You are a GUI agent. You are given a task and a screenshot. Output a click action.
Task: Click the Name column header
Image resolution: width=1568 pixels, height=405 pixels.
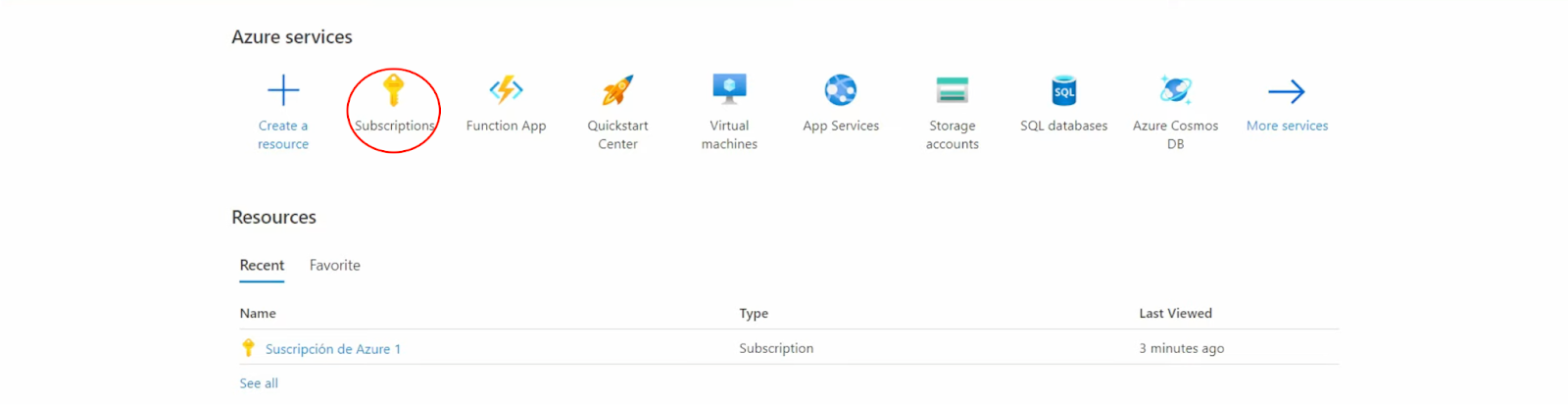[x=258, y=314]
